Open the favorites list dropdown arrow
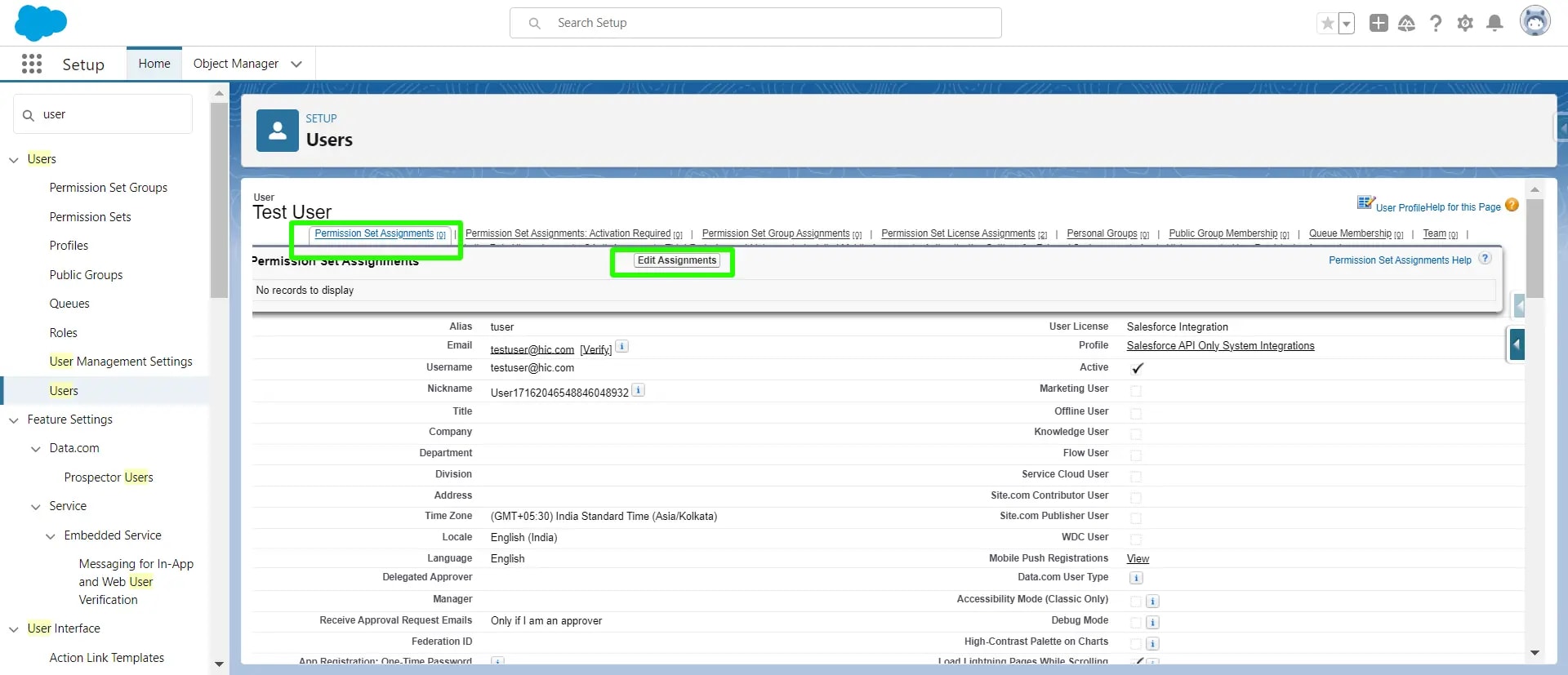 click(1347, 23)
